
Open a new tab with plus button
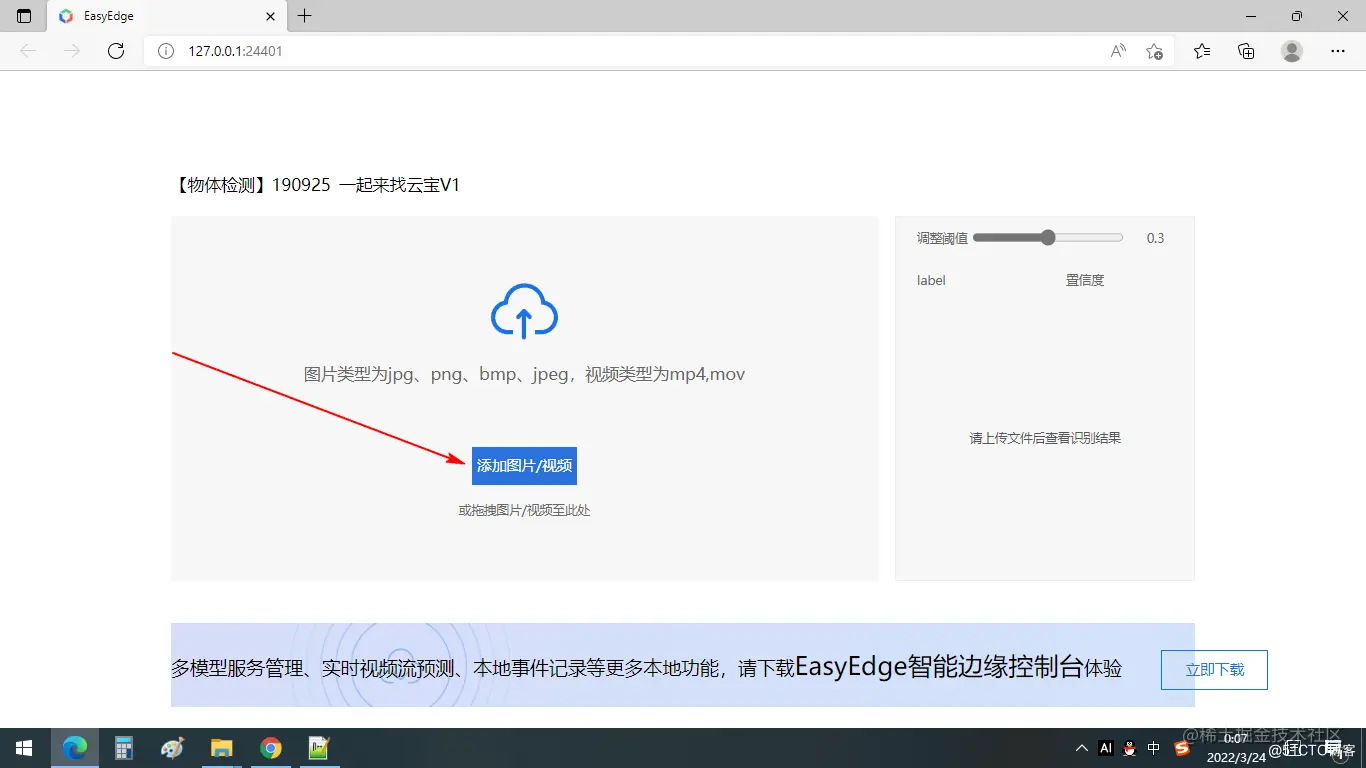point(305,16)
